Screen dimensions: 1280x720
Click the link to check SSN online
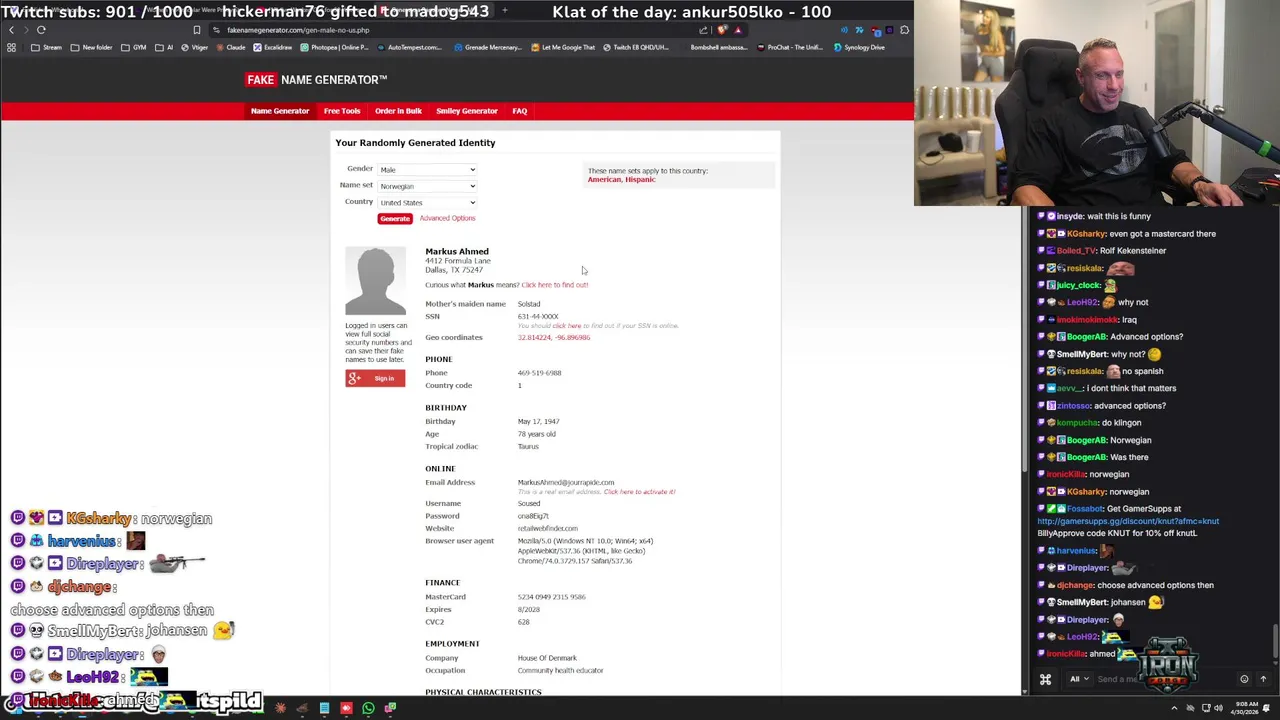[566, 326]
